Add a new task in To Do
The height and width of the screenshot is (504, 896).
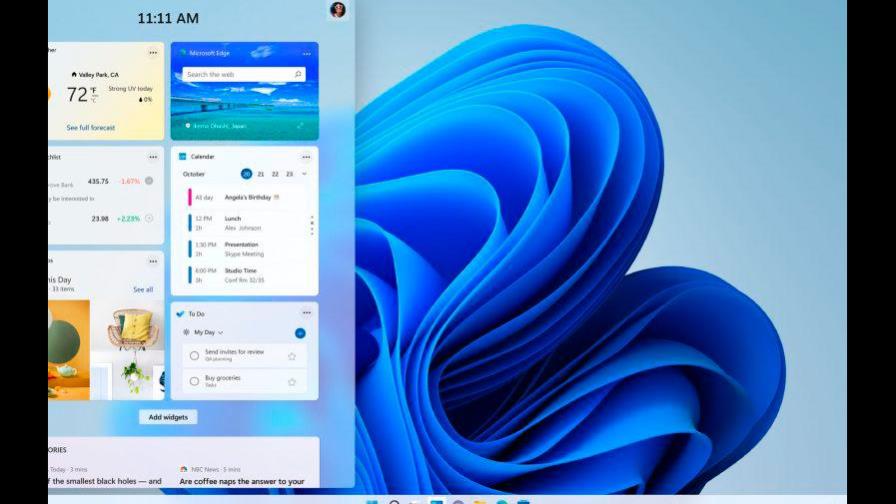pos(300,333)
